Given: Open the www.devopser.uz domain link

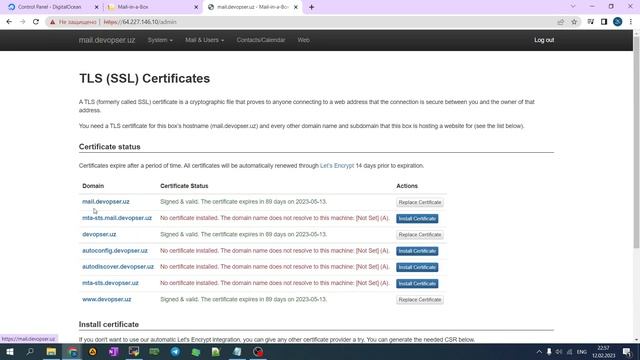Looking at the screenshot, I should (107, 299).
